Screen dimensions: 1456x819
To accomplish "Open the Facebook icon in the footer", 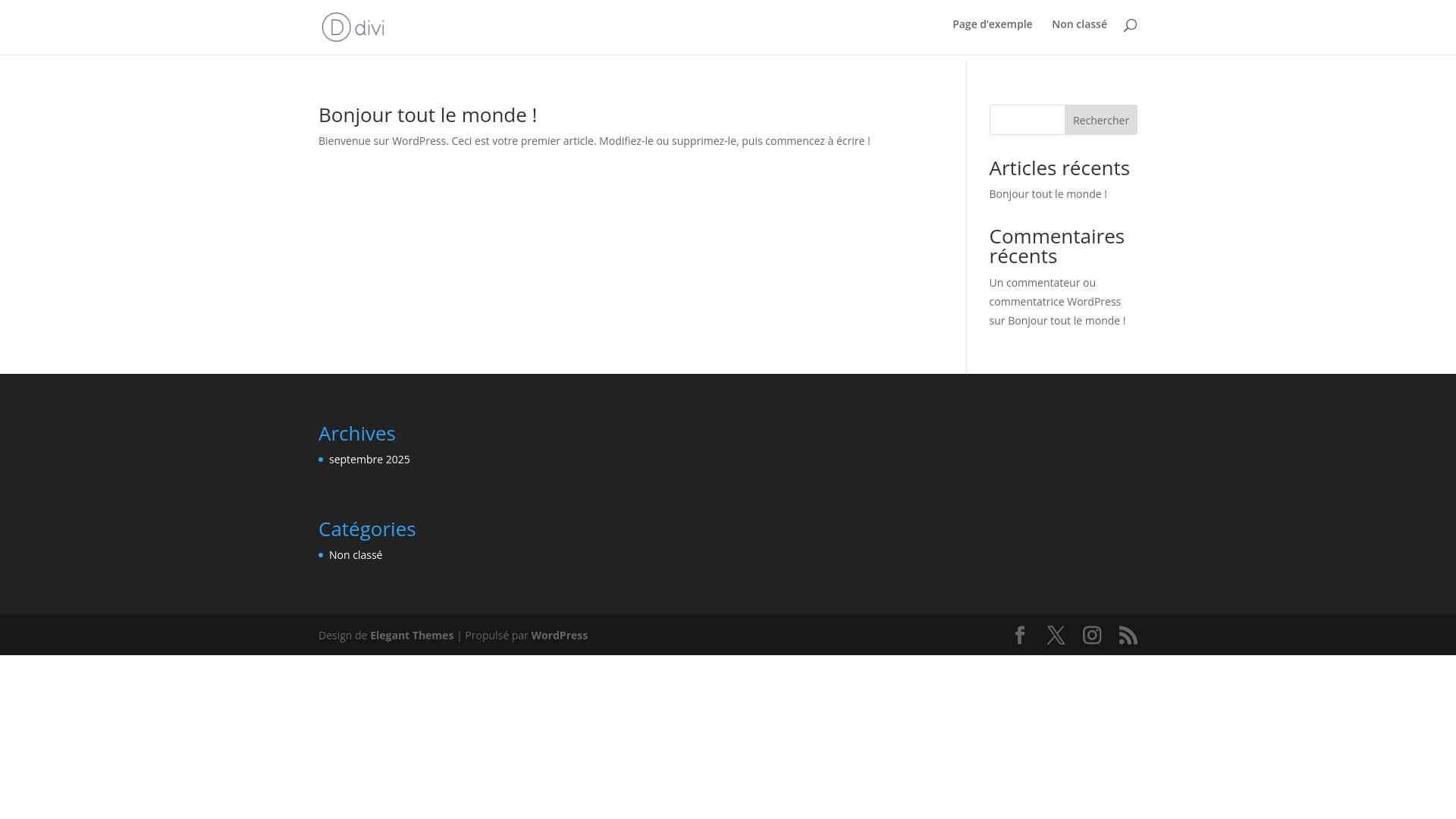I will 1020,635.
